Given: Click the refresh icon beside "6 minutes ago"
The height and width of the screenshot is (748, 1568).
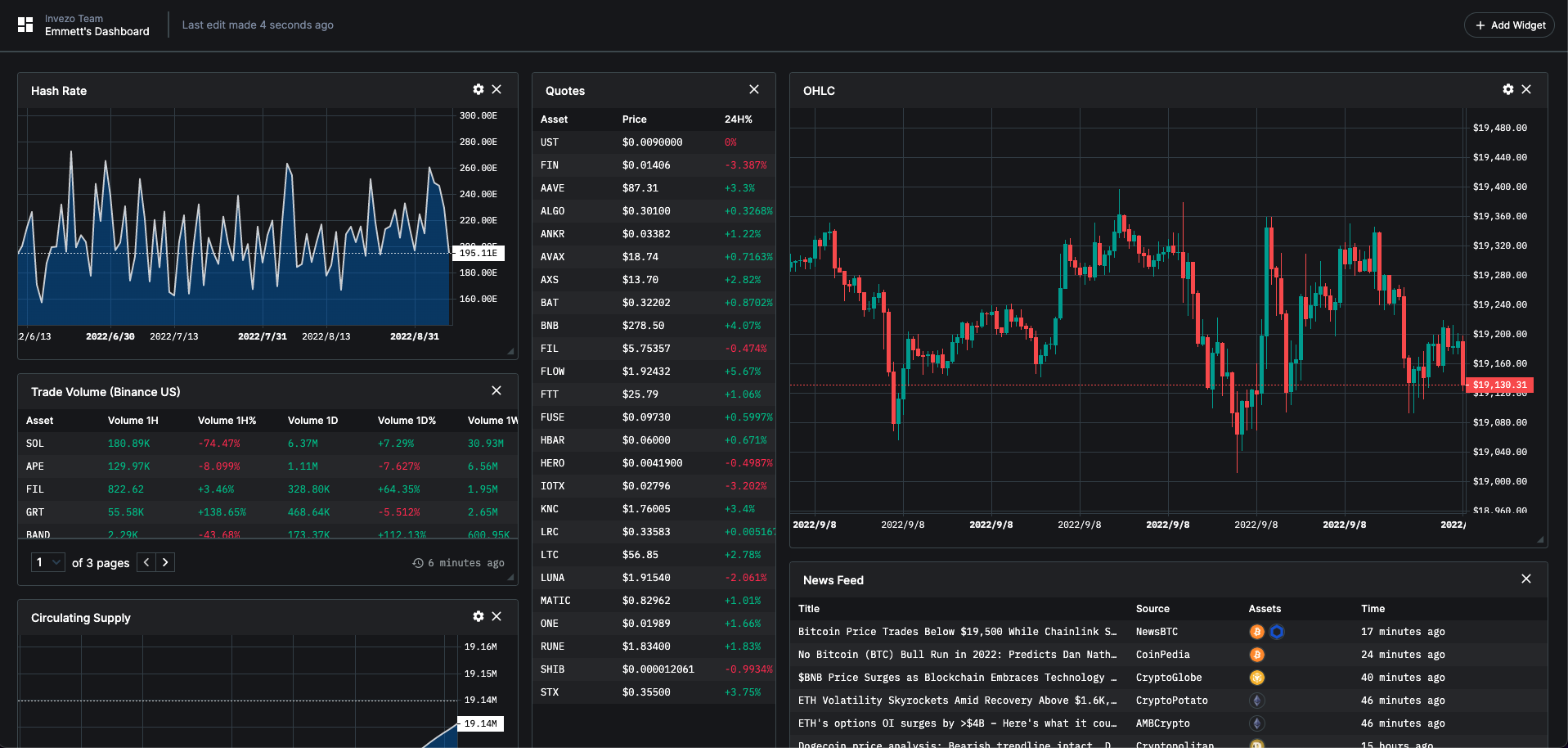Looking at the screenshot, I should pos(418,562).
